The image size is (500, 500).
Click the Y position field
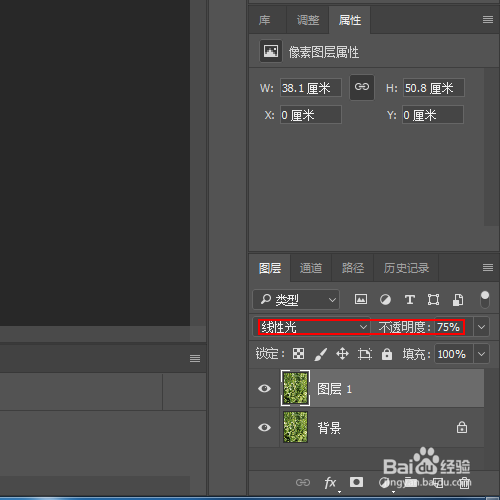[x=433, y=115]
